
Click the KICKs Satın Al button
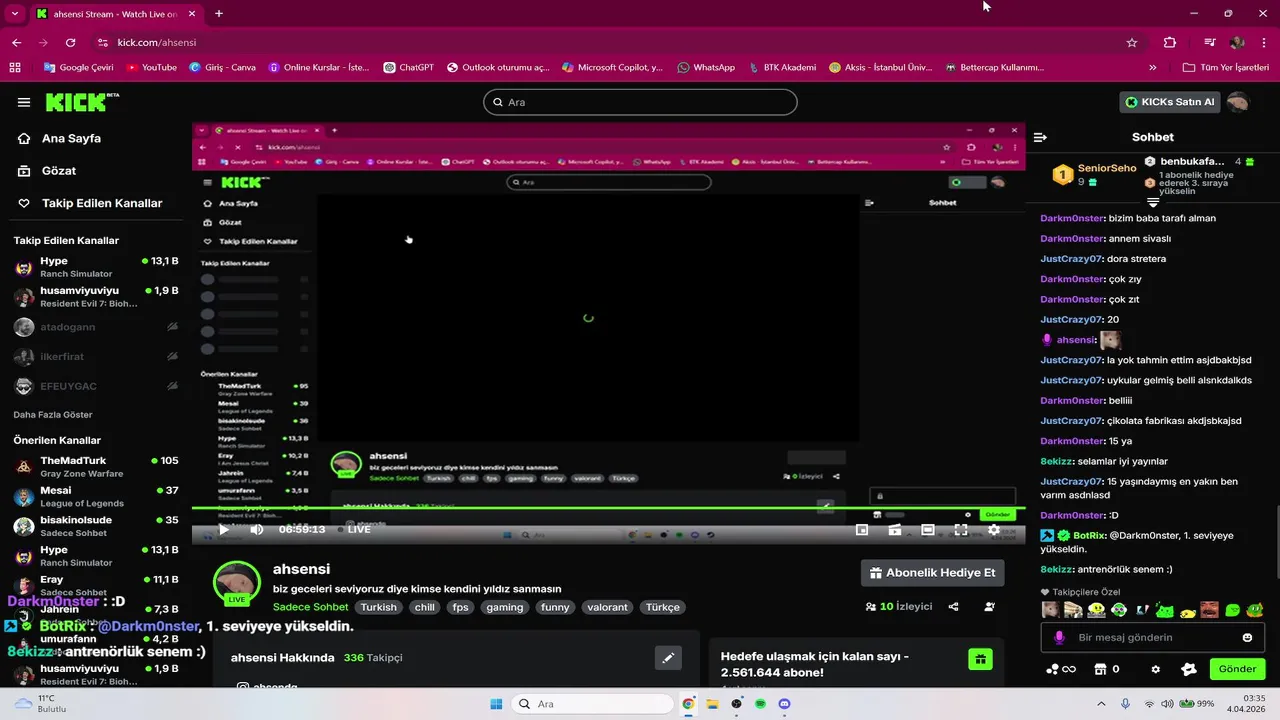(x=1169, y=102)
